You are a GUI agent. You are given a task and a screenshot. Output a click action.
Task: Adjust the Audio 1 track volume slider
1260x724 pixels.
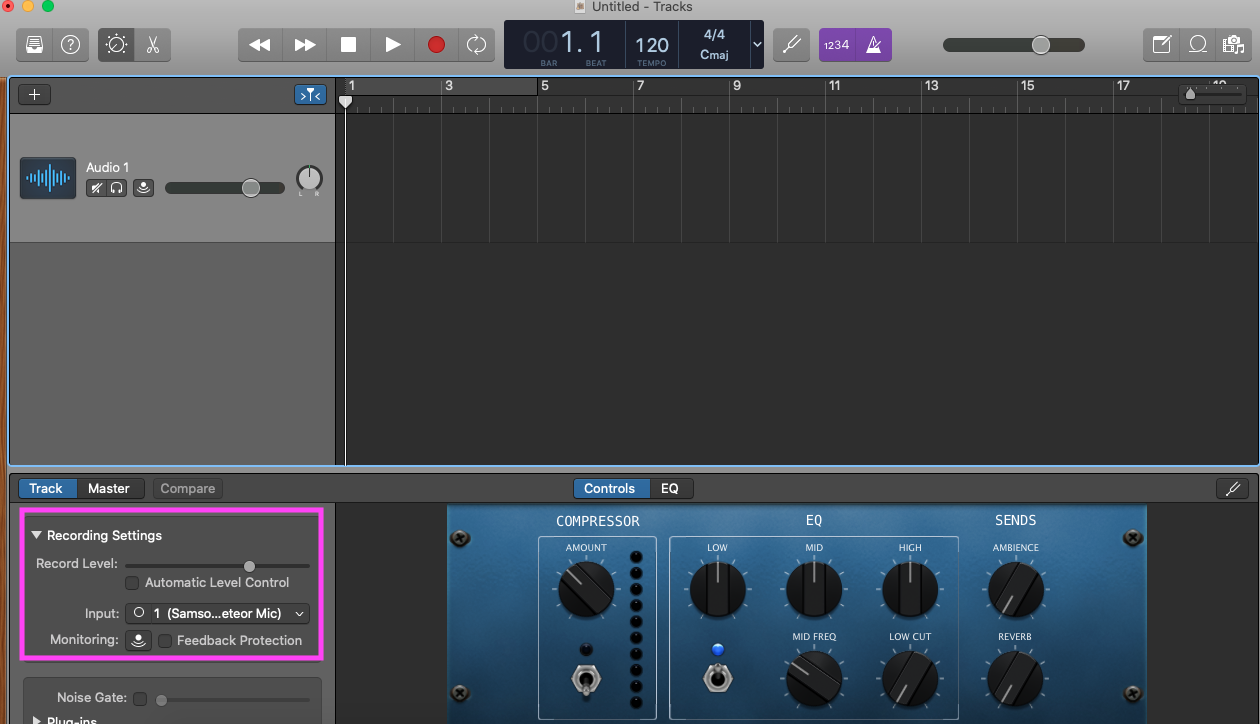pyautogui.click(x=225, y=188)
